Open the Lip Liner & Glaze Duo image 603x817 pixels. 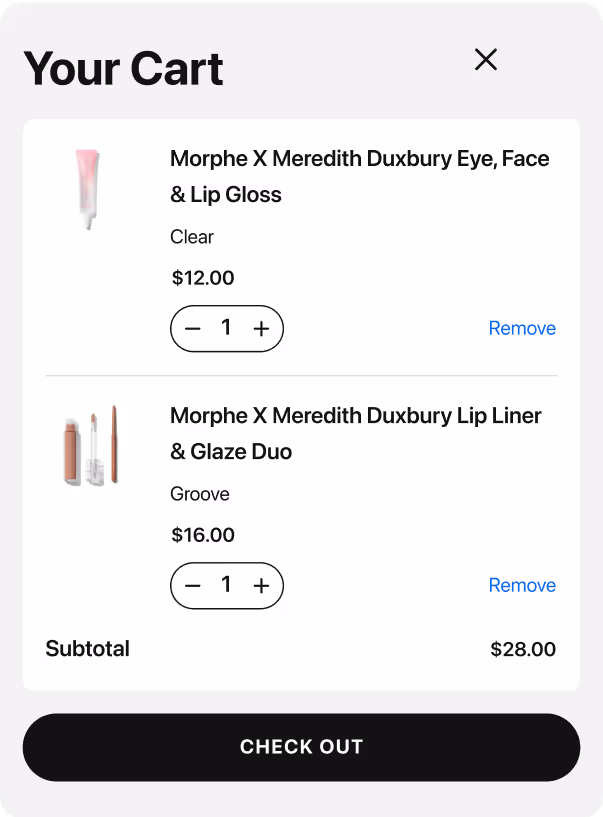(87, 446)
